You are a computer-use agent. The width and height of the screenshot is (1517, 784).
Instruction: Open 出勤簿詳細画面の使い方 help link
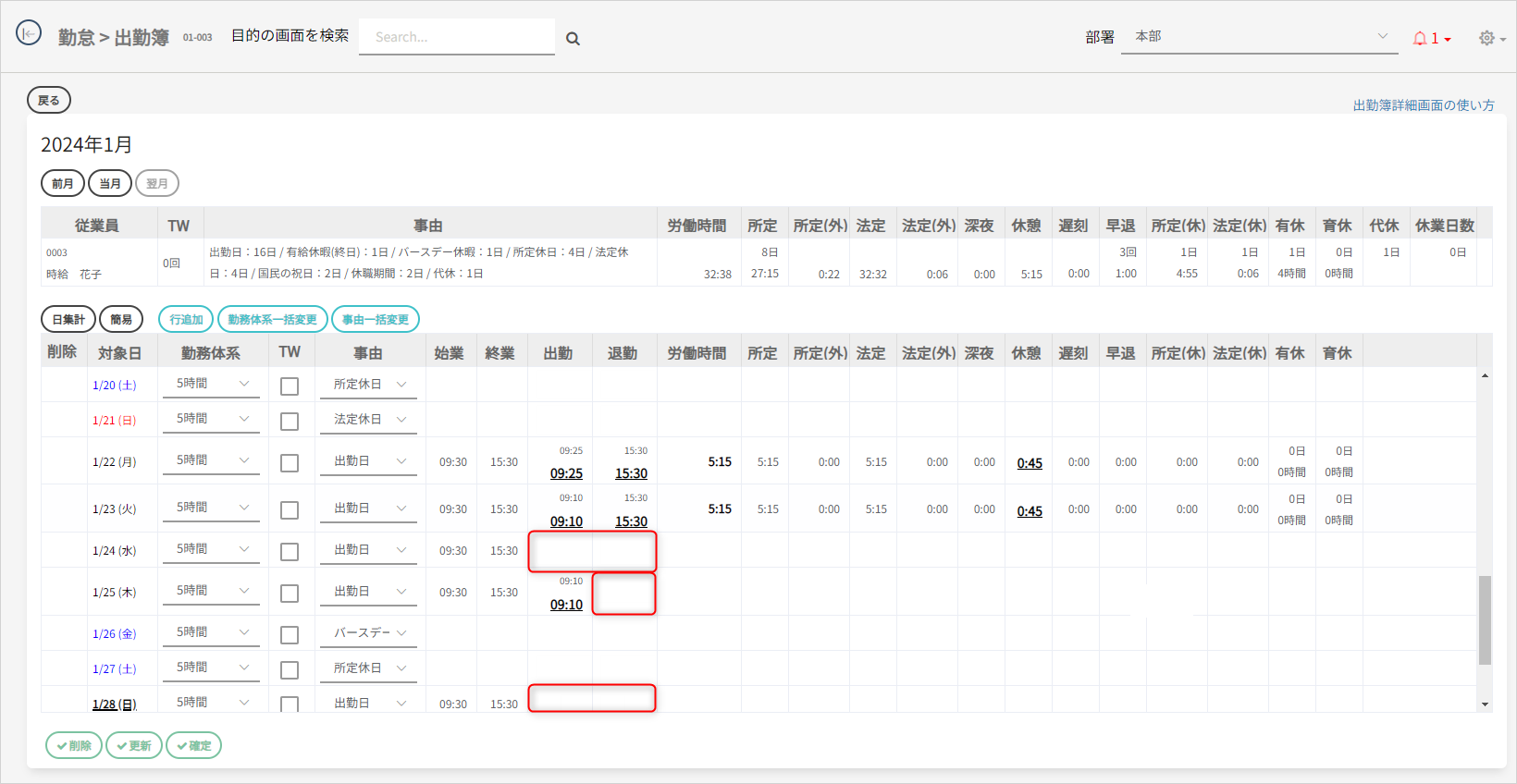tap(1423, 105)
